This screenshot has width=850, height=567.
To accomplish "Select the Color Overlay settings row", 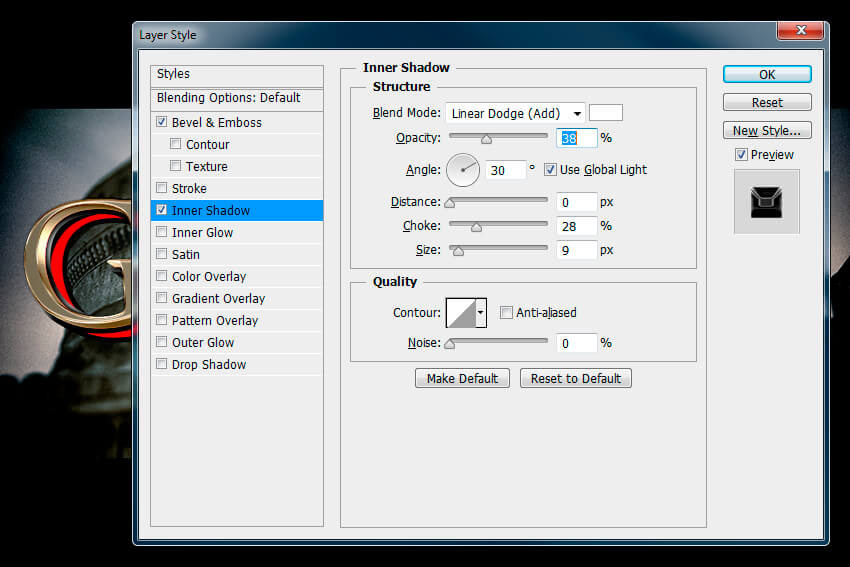I will point(237,276).
